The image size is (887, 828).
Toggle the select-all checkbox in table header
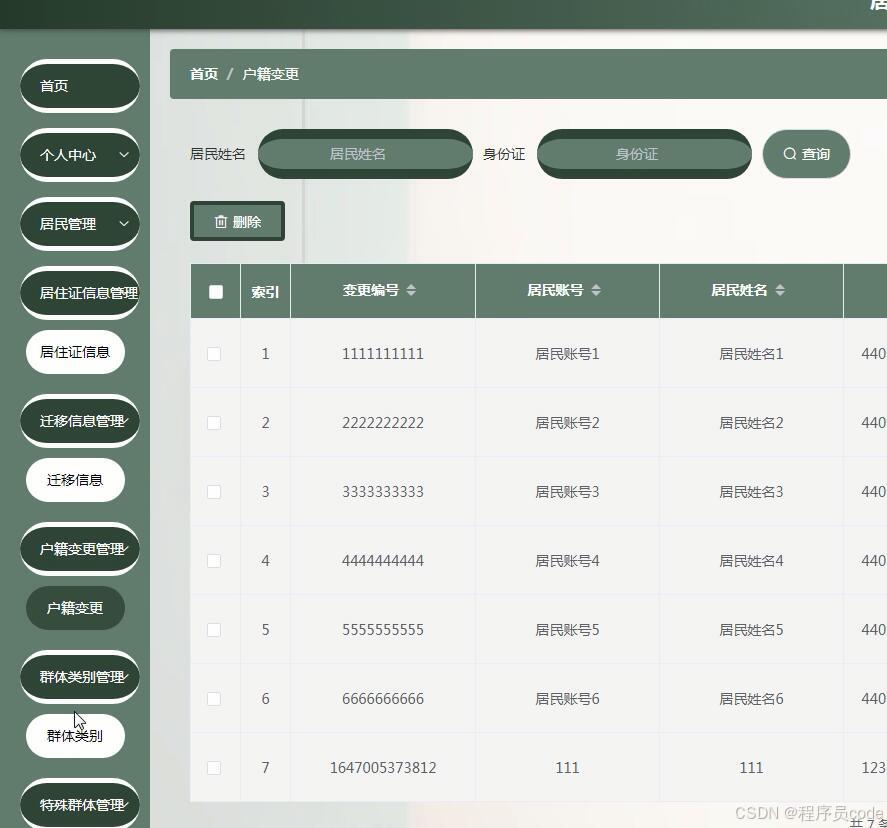pyautogui.click(x=216, y=292)
